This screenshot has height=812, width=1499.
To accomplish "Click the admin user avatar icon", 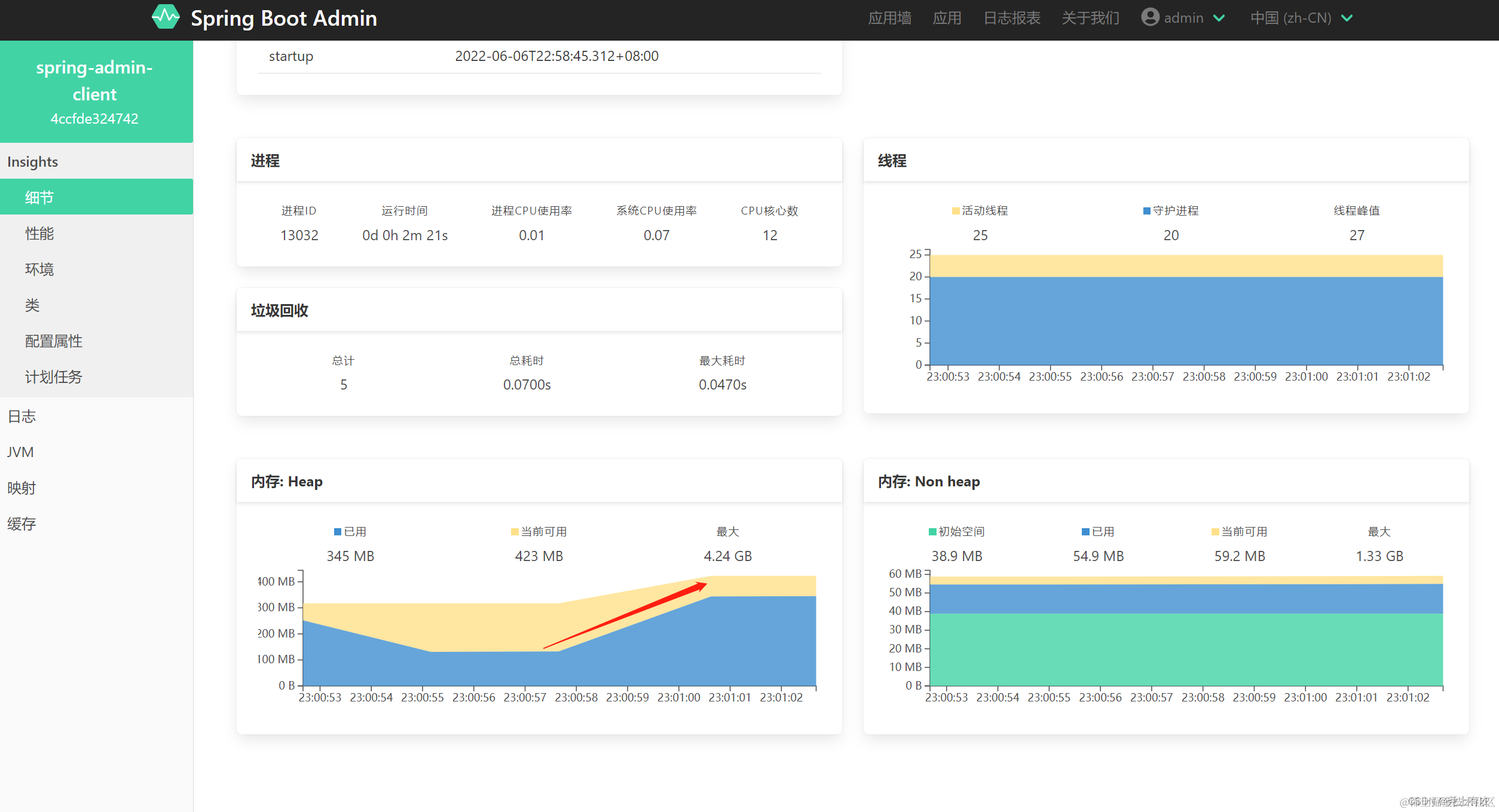I will (x=1150, y=17).
